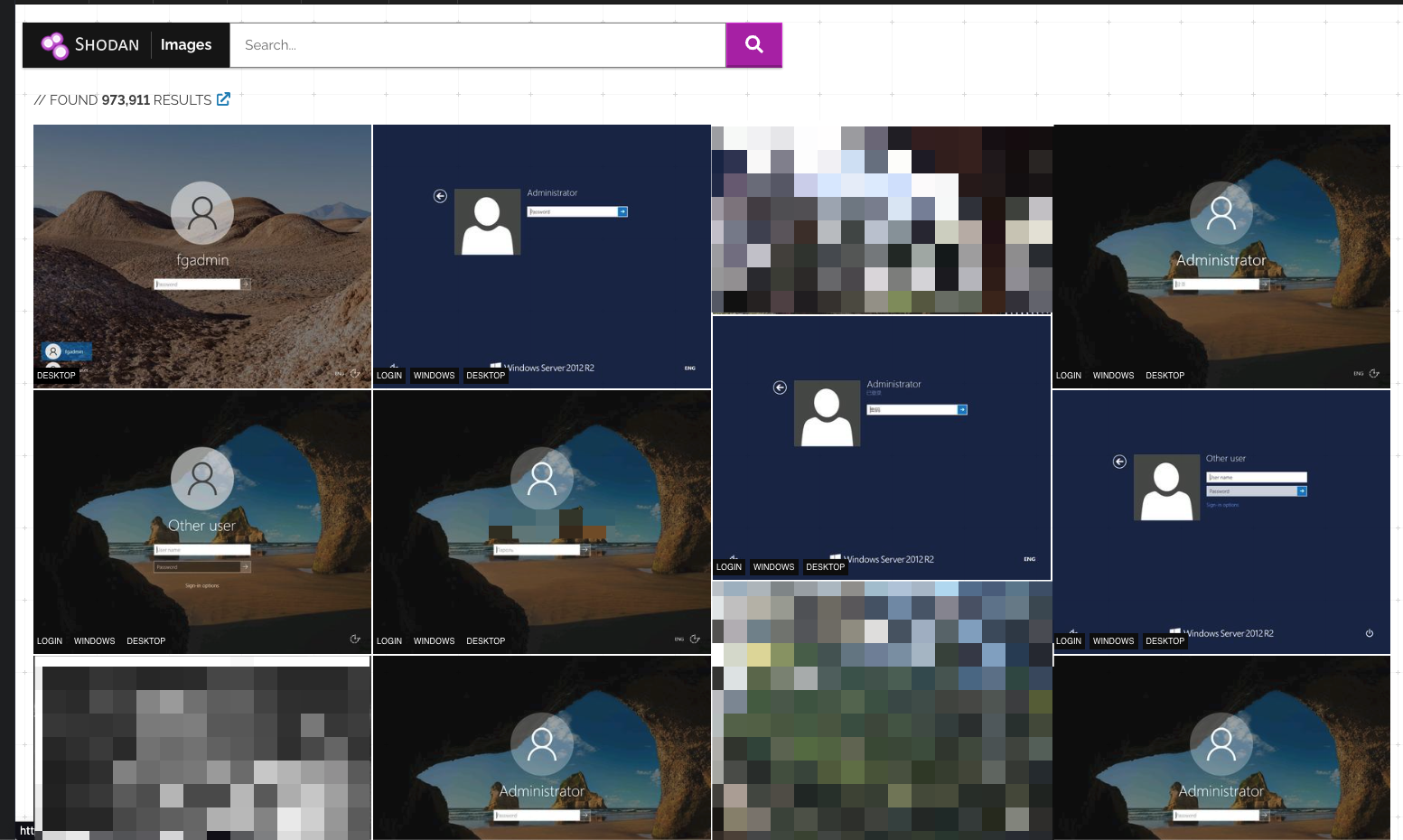
Task: Click LOGIN tag on top-right cave Administrator thumbnail
Action: click(x=1069, y=376)
